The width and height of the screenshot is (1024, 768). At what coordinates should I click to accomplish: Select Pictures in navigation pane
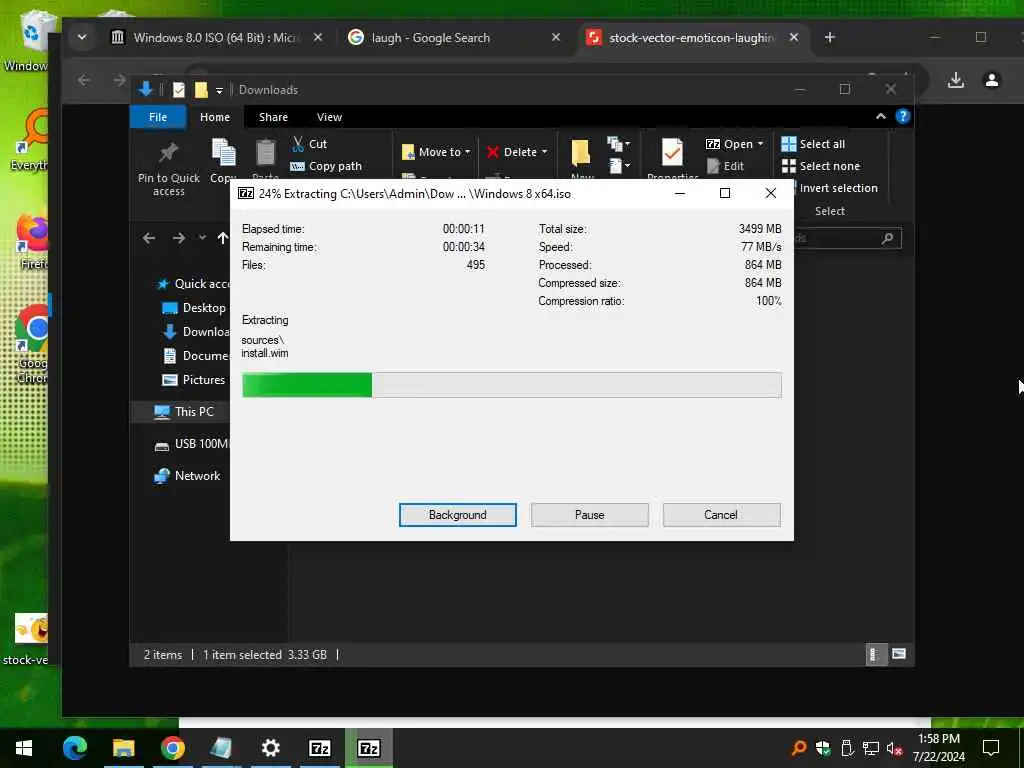coord(193,379)
